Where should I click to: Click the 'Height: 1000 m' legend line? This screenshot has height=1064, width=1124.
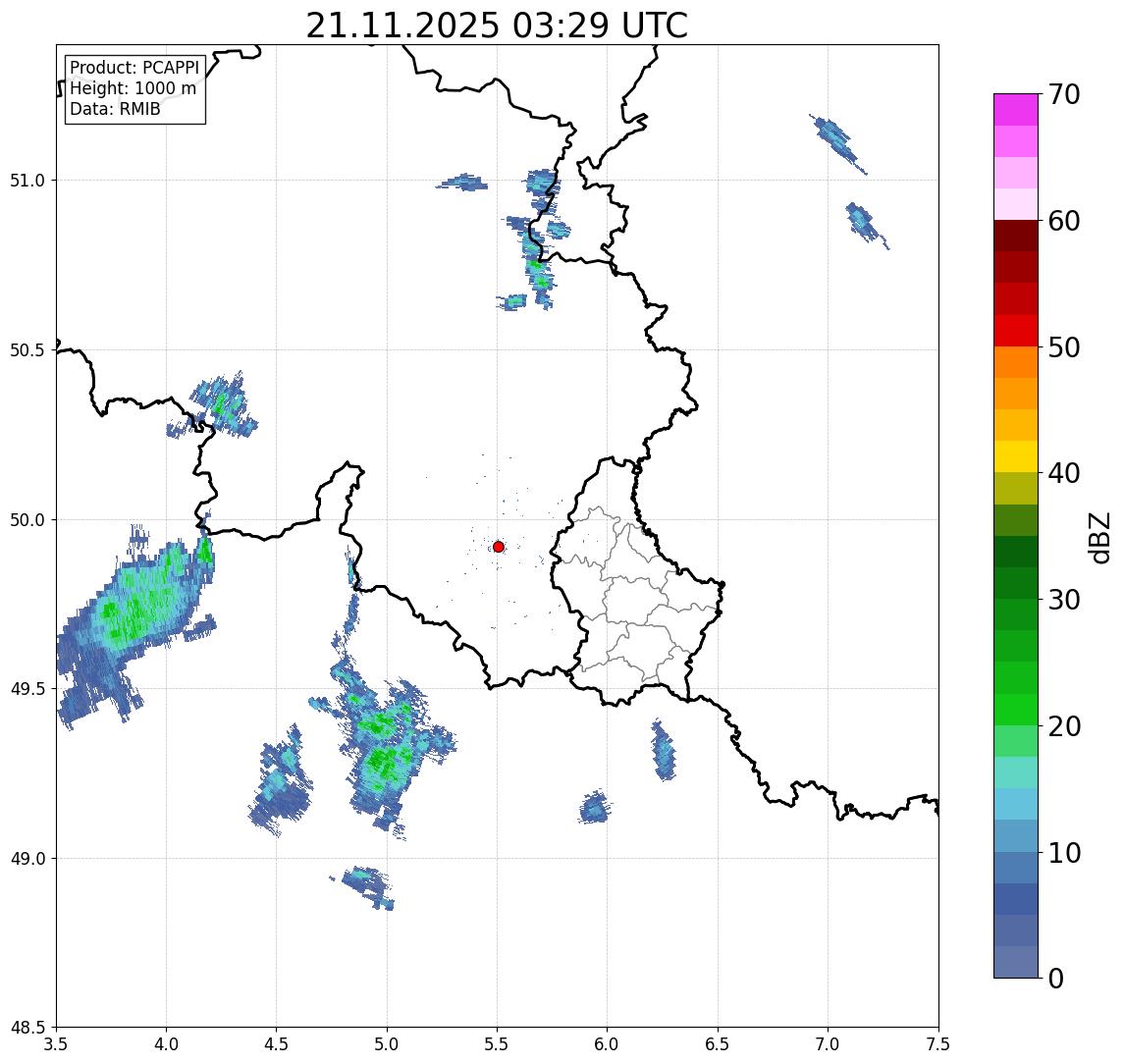click(133, 88)
